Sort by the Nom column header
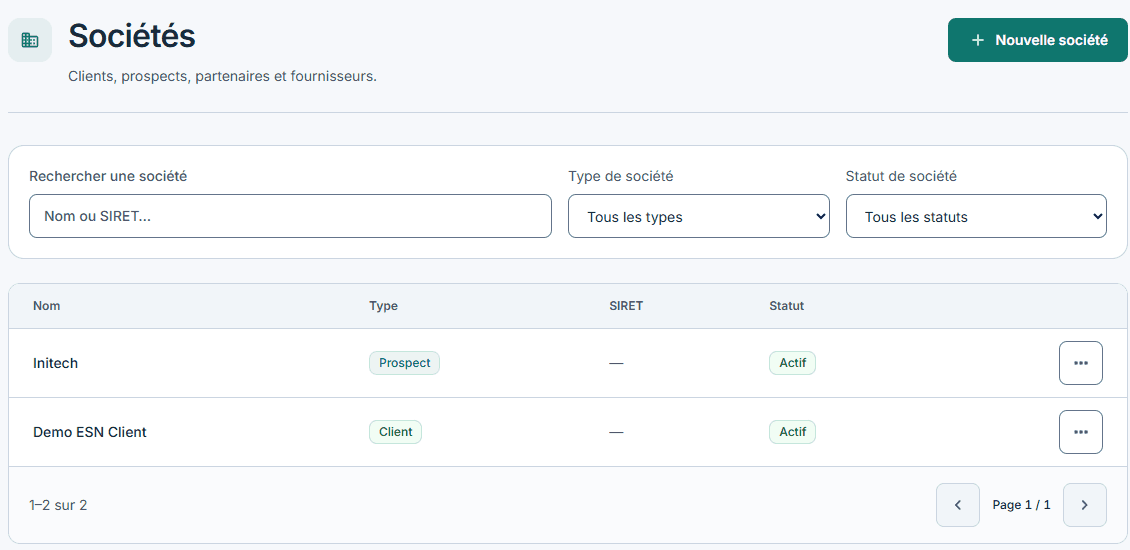Viewport: 1130px width, 550px height. pos(47,306)
